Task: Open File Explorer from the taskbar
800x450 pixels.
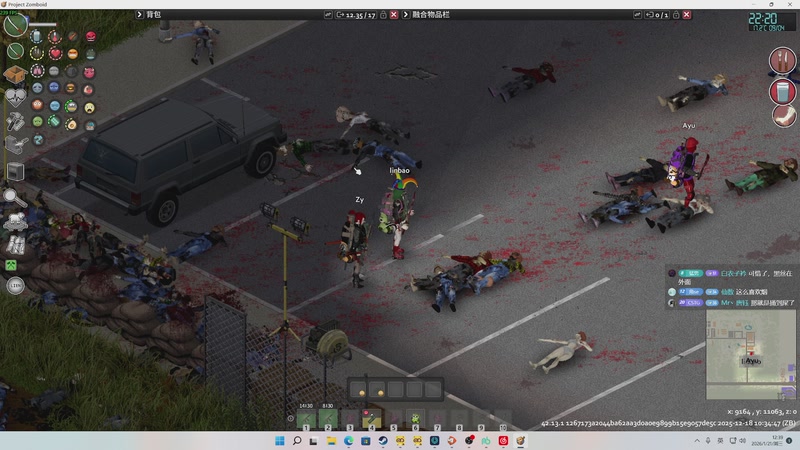Action: [331, 441]
